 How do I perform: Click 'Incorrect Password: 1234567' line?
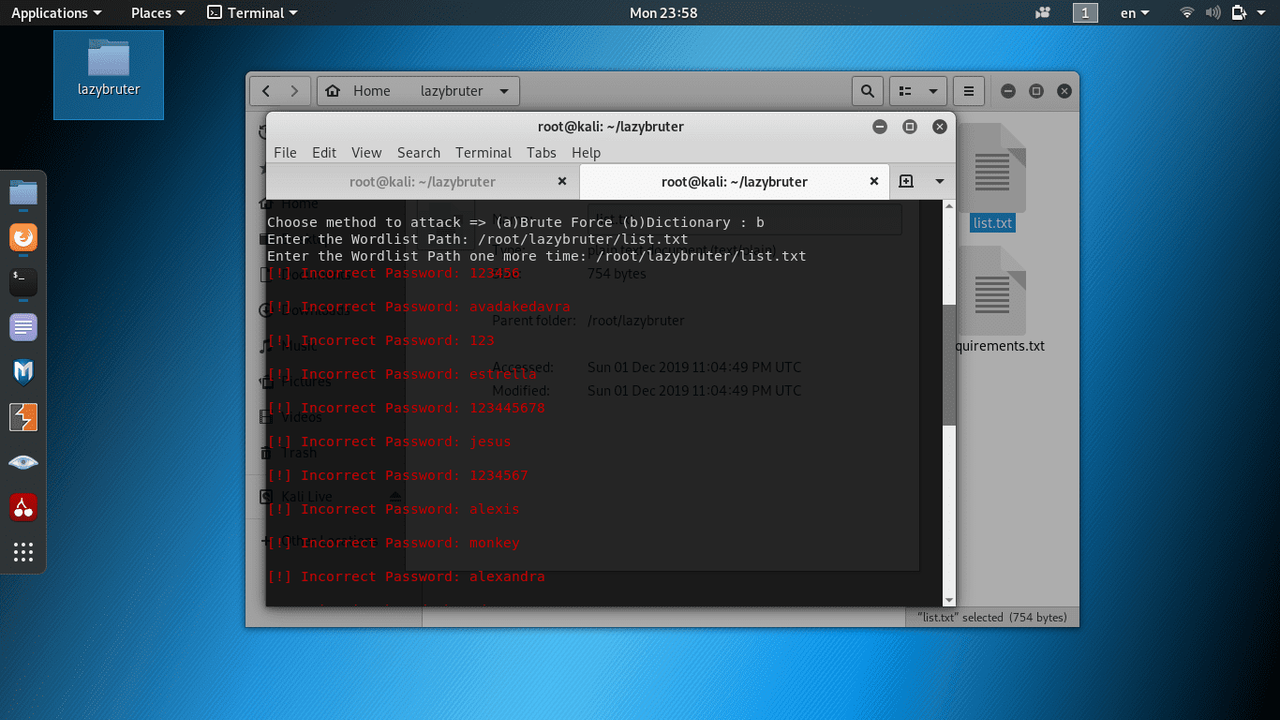(397, 475)
